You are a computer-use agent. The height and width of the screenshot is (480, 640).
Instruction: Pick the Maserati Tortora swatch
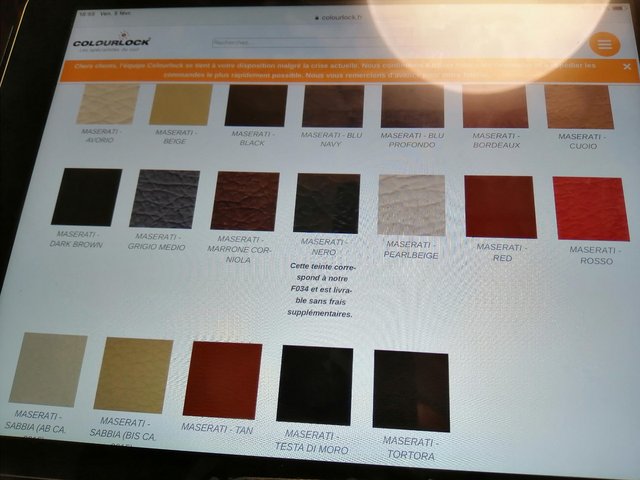[411, 391]
